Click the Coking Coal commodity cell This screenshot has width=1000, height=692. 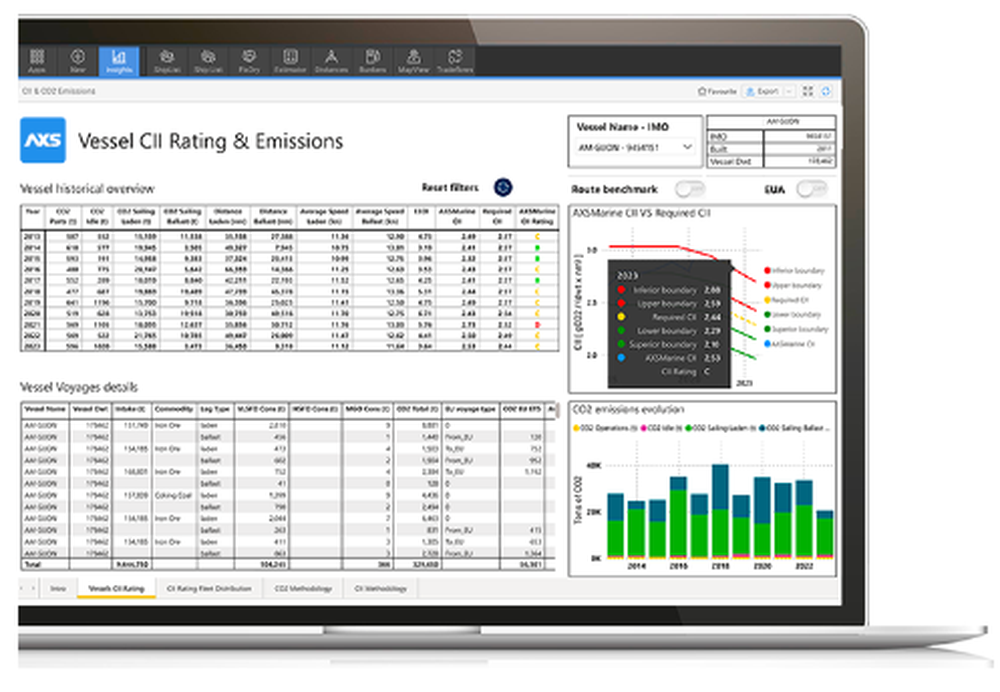173,495
